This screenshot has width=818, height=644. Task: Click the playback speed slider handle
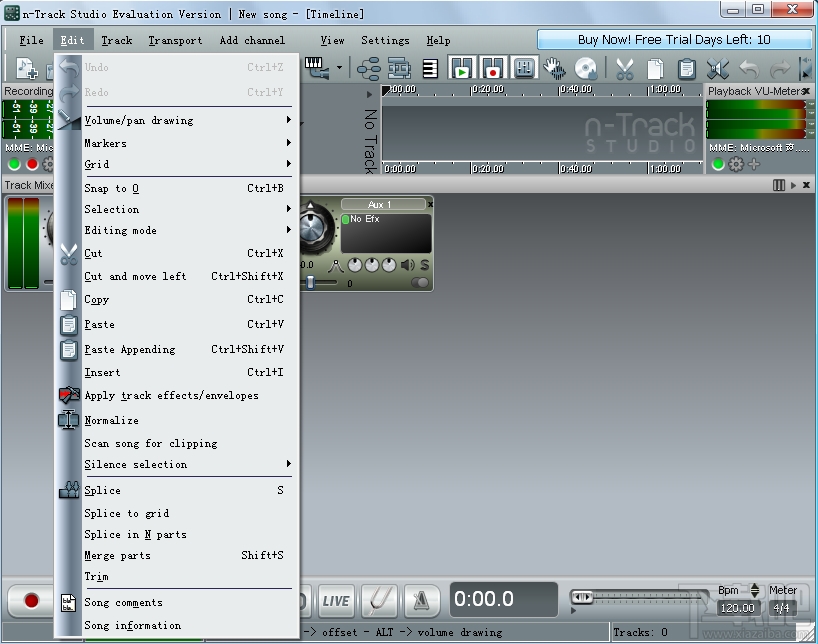coord(582,597)
